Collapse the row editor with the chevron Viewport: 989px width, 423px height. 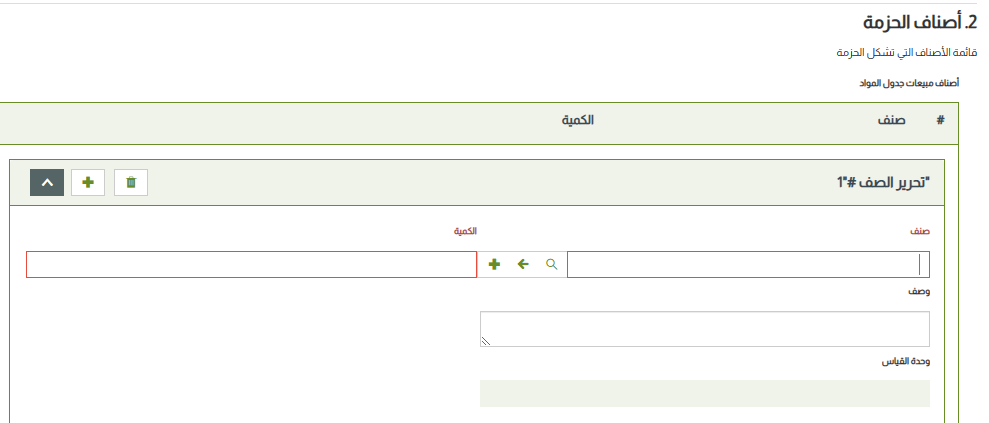[47, 182]
